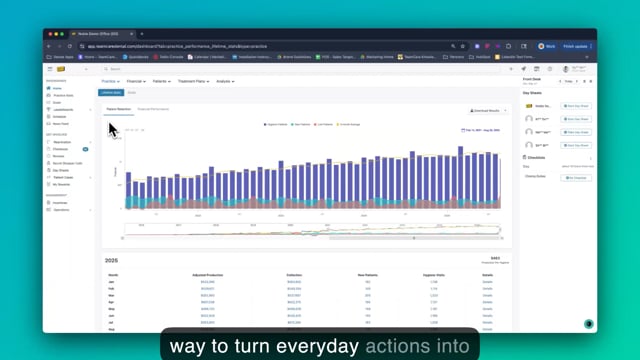Open the Practice dropdown menu
This screenshot has height=360, width=640.
coord(111,81)
